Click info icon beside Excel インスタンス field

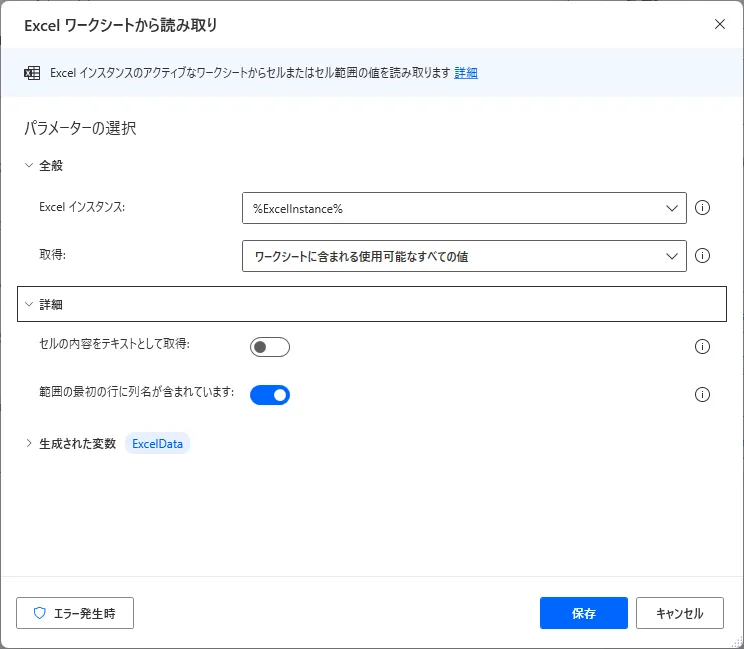pyautogui.click(x=702, y=208)
